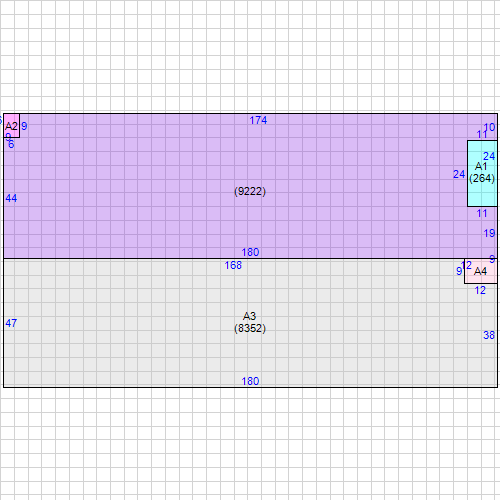Click the 174 dimension at purple area's top

pyautogui.click(x=258, y=120)
